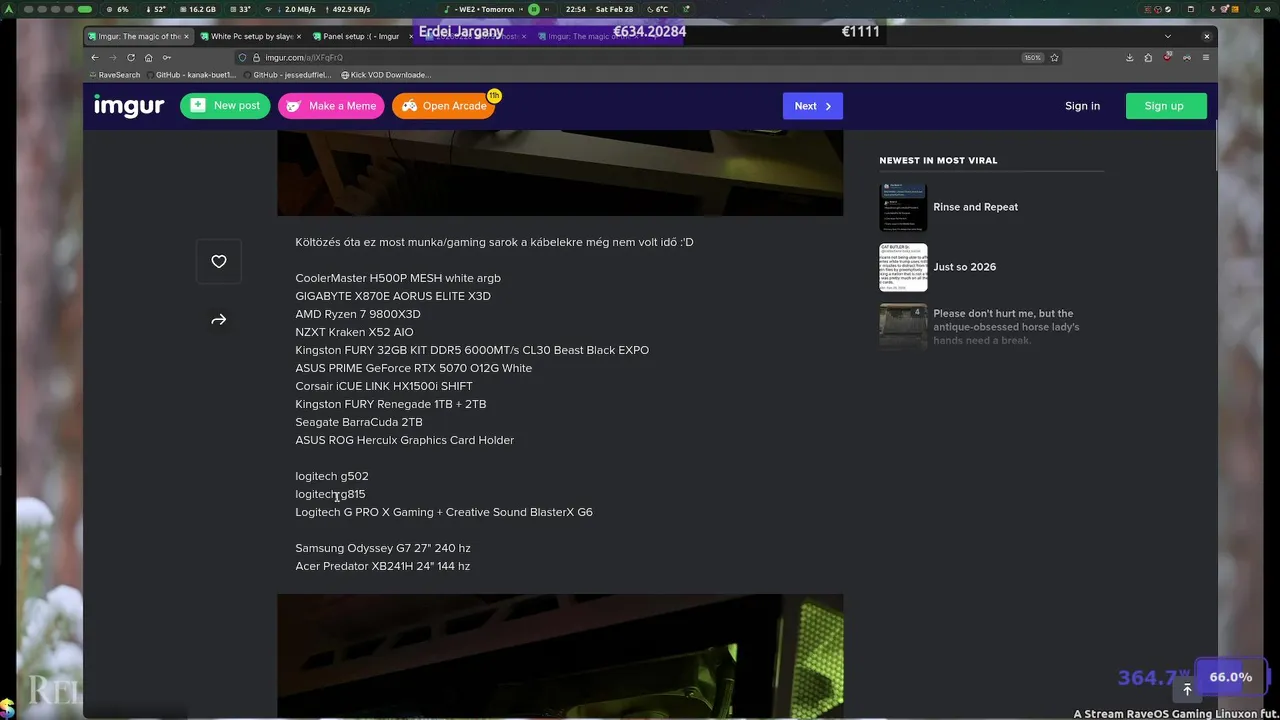Click 'Samsung Odyssey G7 27" 240 hz' text
1280x720 pixels.
pyautogui.click(x=383, y=548)
